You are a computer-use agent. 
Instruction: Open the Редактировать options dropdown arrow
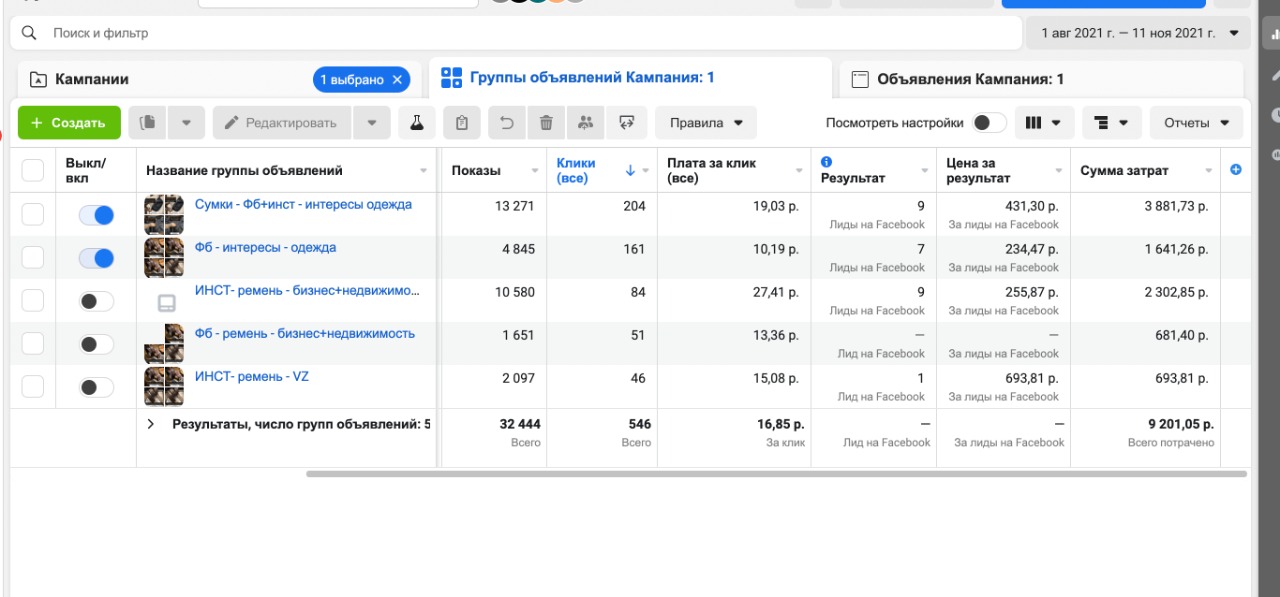(x=372, y=123)
